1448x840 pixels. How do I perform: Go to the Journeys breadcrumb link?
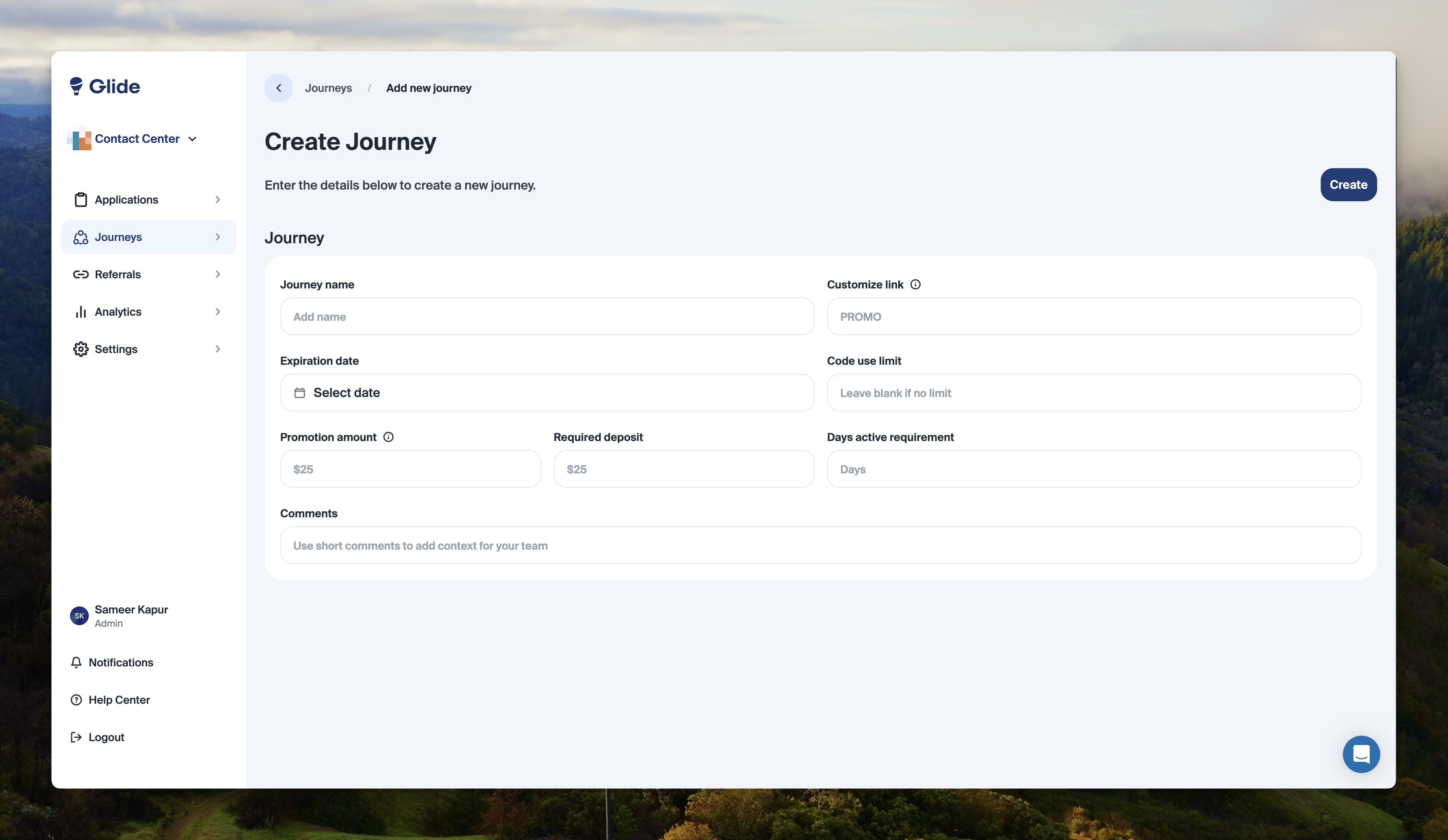coord(328,88)
